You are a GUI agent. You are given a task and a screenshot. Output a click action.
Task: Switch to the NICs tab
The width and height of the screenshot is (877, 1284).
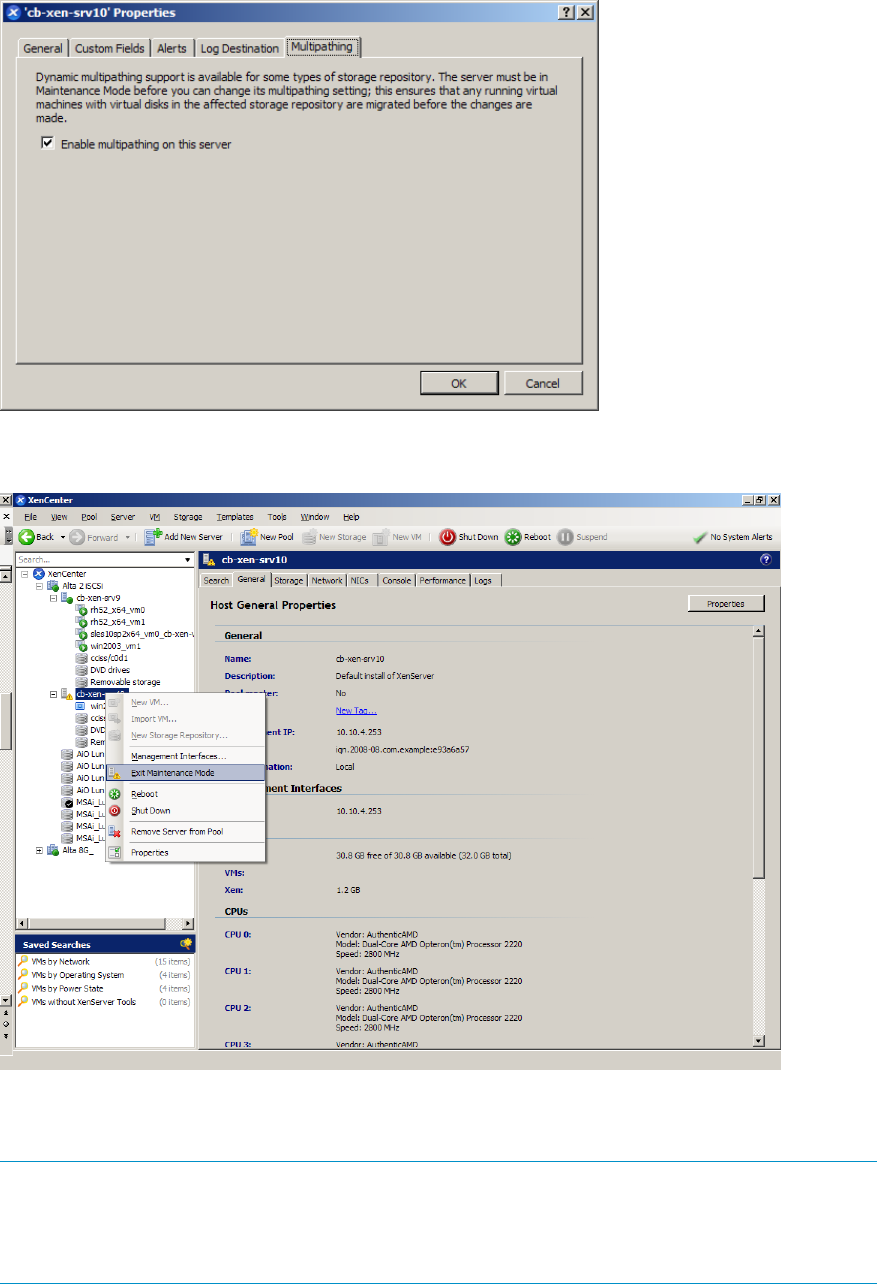(x=361, y=580)
